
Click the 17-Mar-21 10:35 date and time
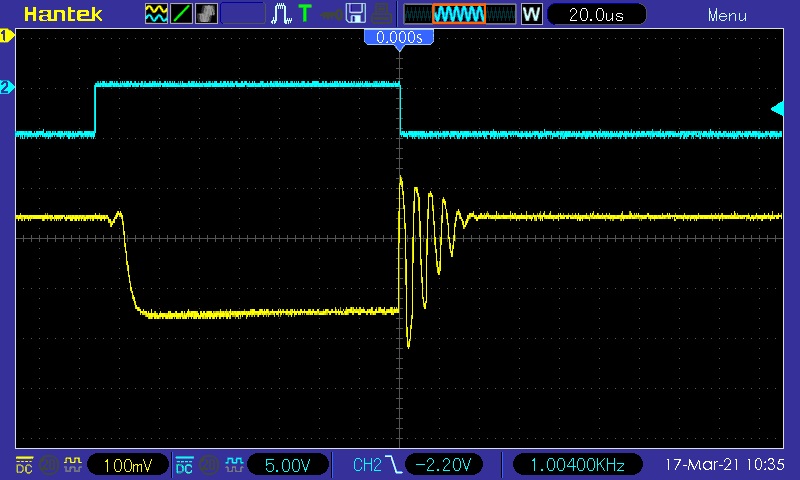pos(724,464)
